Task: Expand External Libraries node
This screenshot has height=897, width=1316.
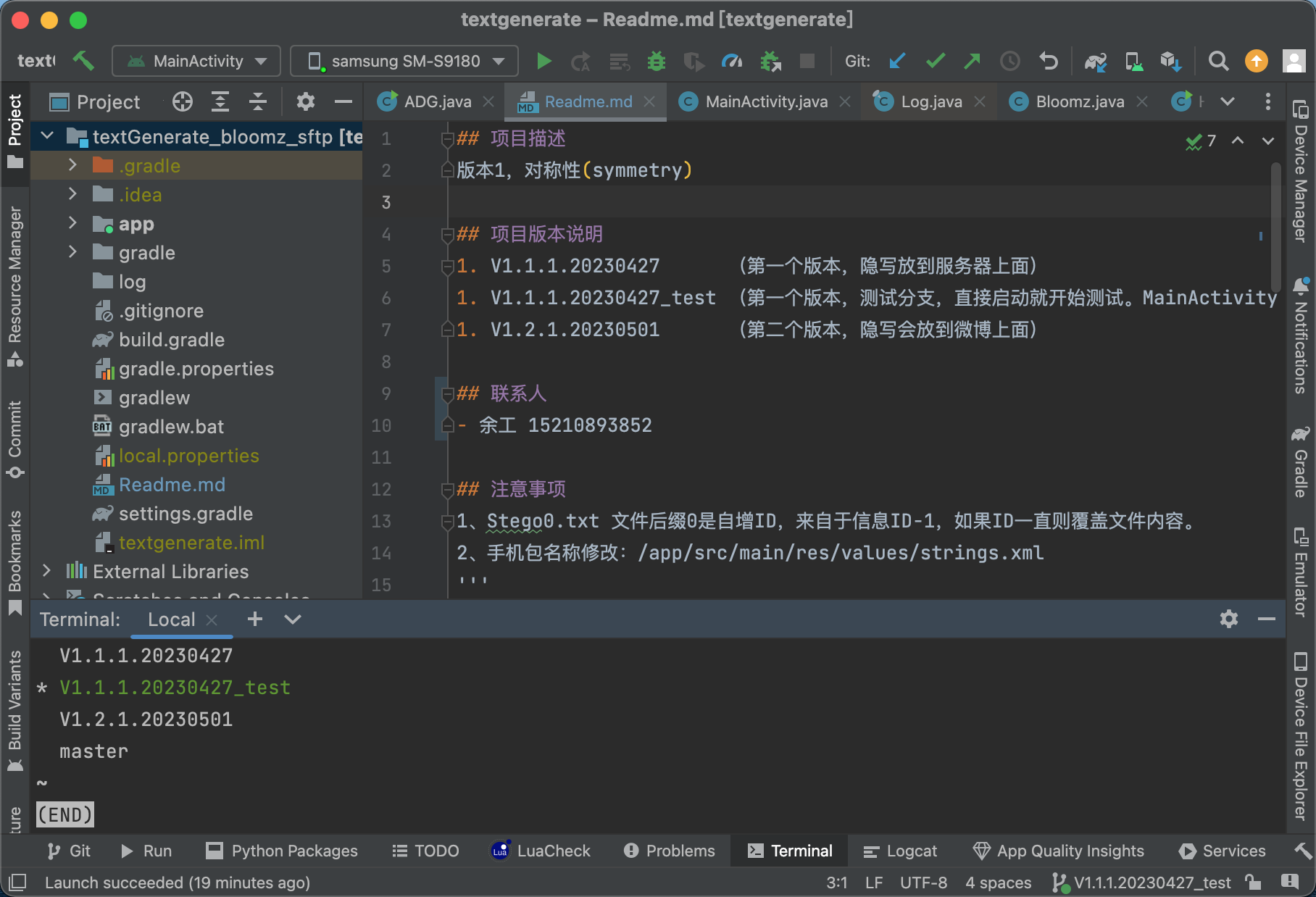Action: point(46,571)
